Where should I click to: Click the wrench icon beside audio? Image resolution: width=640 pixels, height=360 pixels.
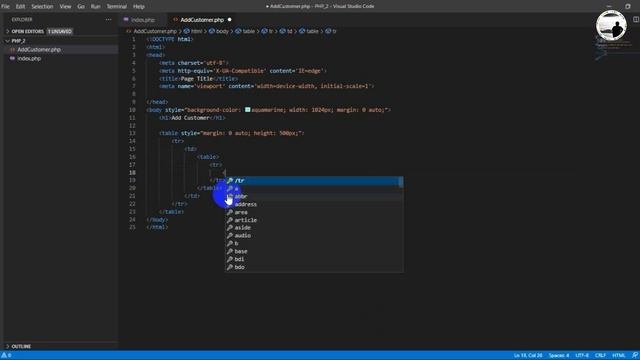230,236
